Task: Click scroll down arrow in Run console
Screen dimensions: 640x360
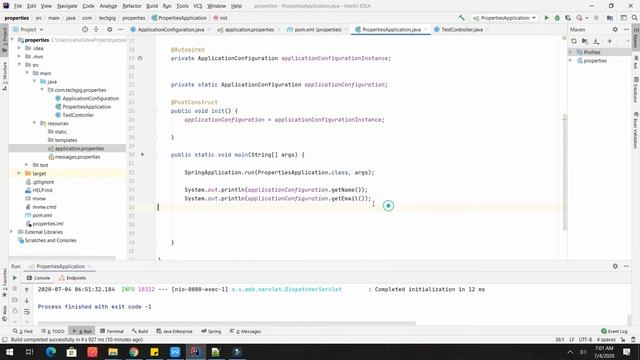Action: point(27,300)
